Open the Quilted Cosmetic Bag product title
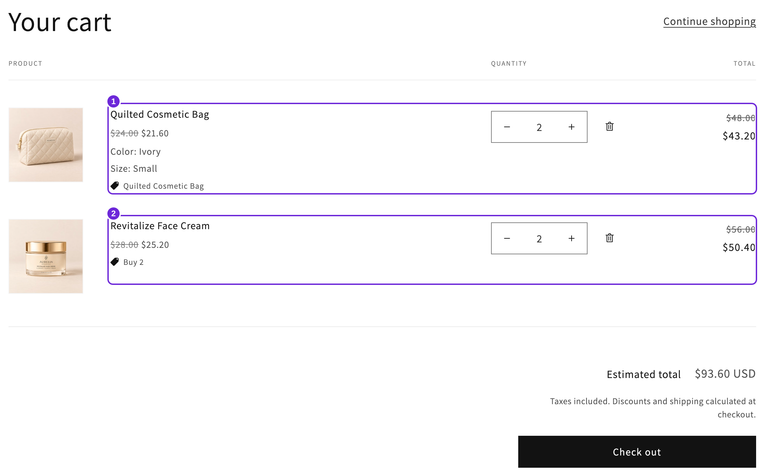Screen dimensions: 768x476 pyautogui.click(x=160, y=114)
